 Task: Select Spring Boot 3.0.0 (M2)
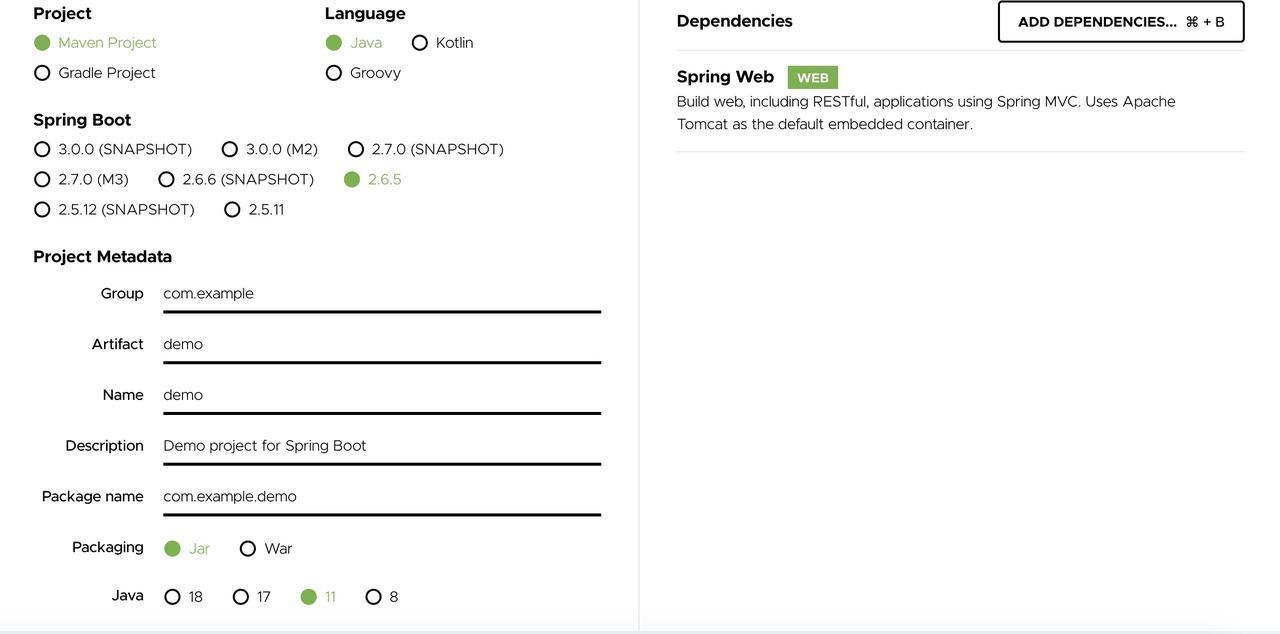pyautogui.click(x=230, y=149)
